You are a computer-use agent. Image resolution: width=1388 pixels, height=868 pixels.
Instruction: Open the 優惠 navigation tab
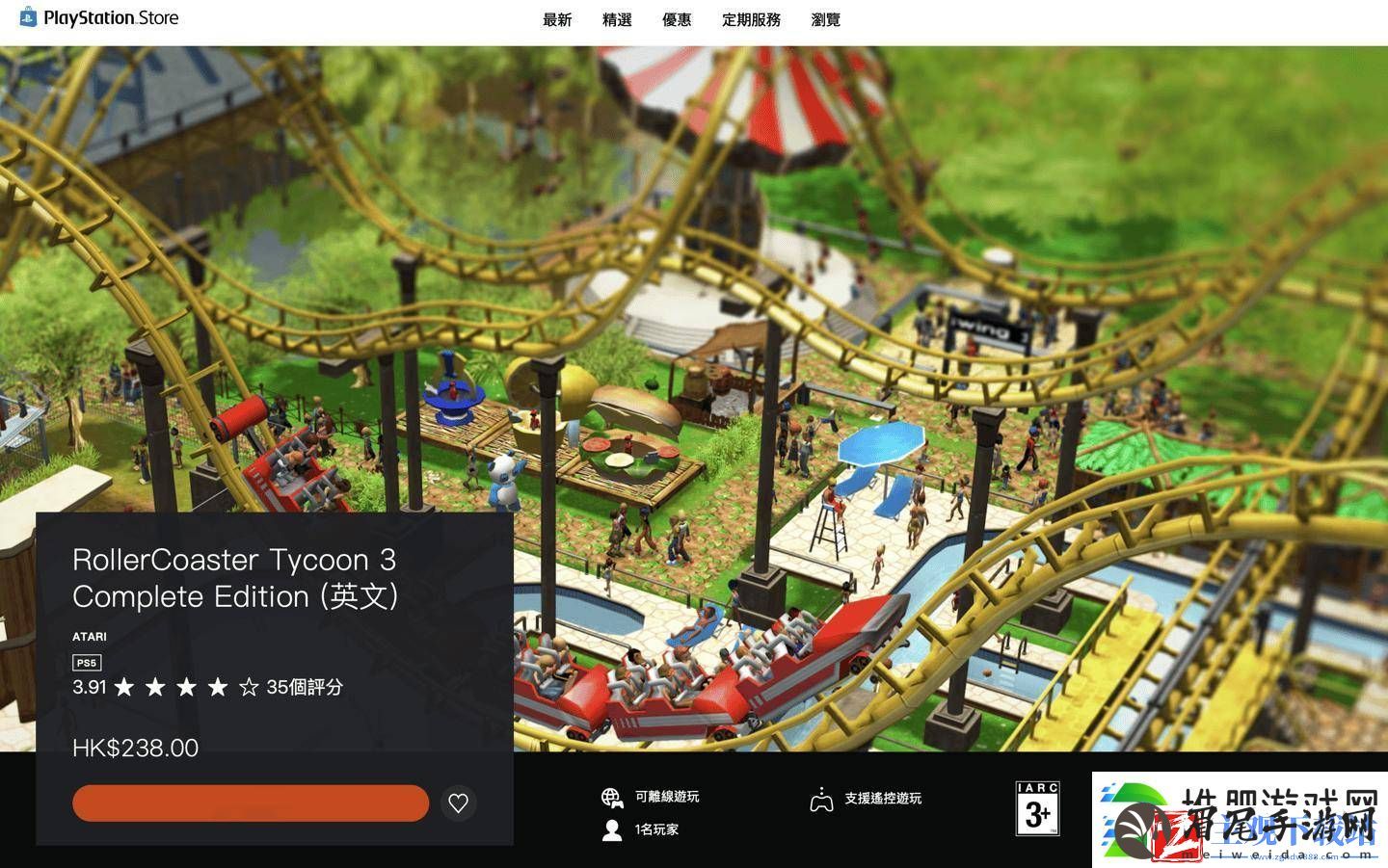(x=677, y=19)
